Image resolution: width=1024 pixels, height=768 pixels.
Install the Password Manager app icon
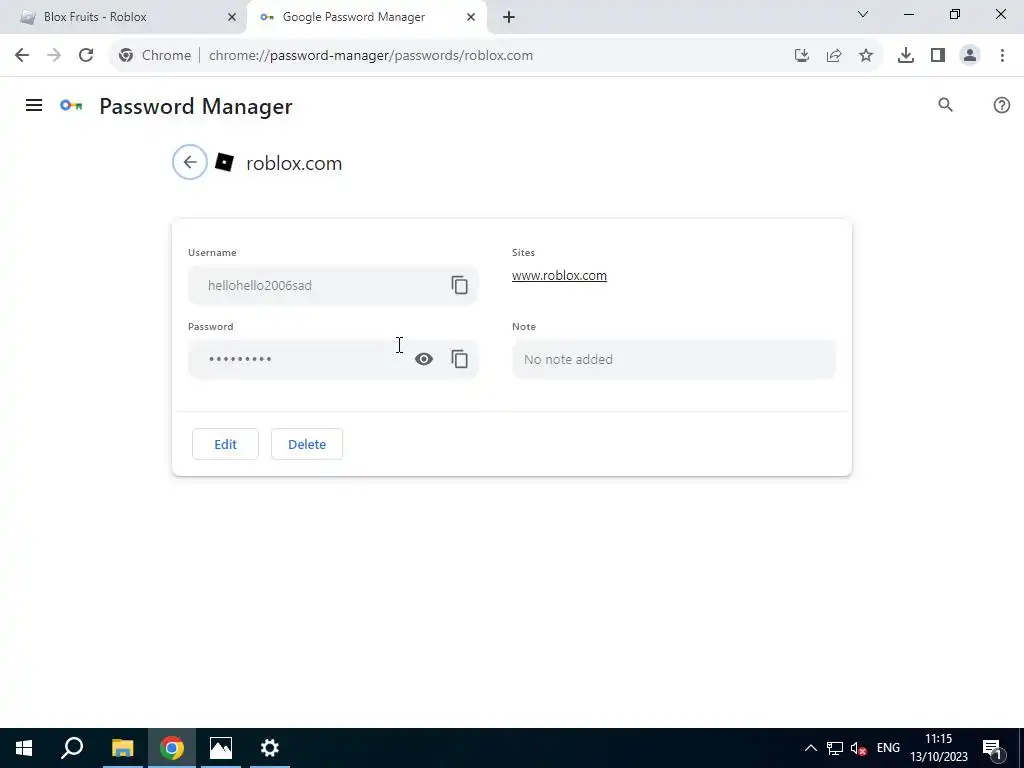[x=801, y=55]
